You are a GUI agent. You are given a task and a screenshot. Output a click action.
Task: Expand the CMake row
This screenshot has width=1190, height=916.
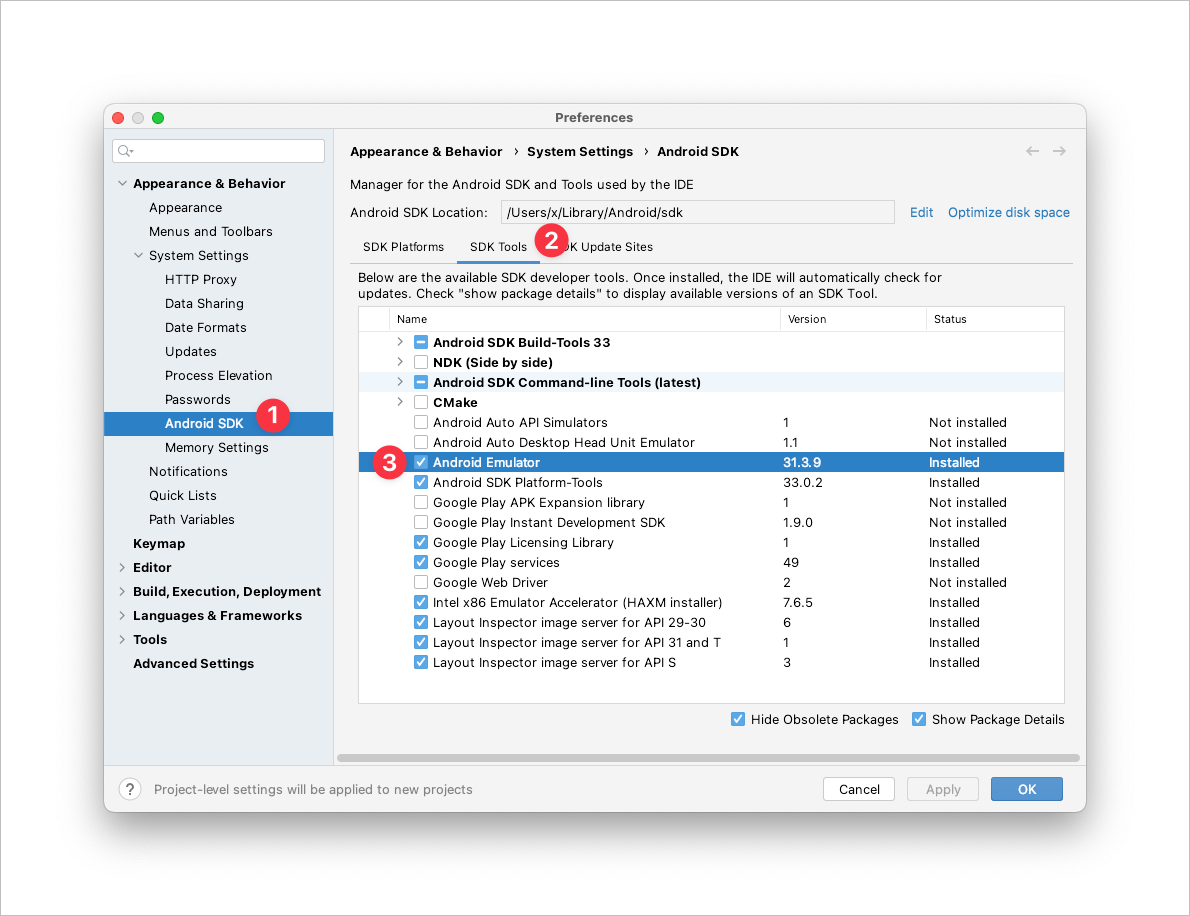(400, 402)
